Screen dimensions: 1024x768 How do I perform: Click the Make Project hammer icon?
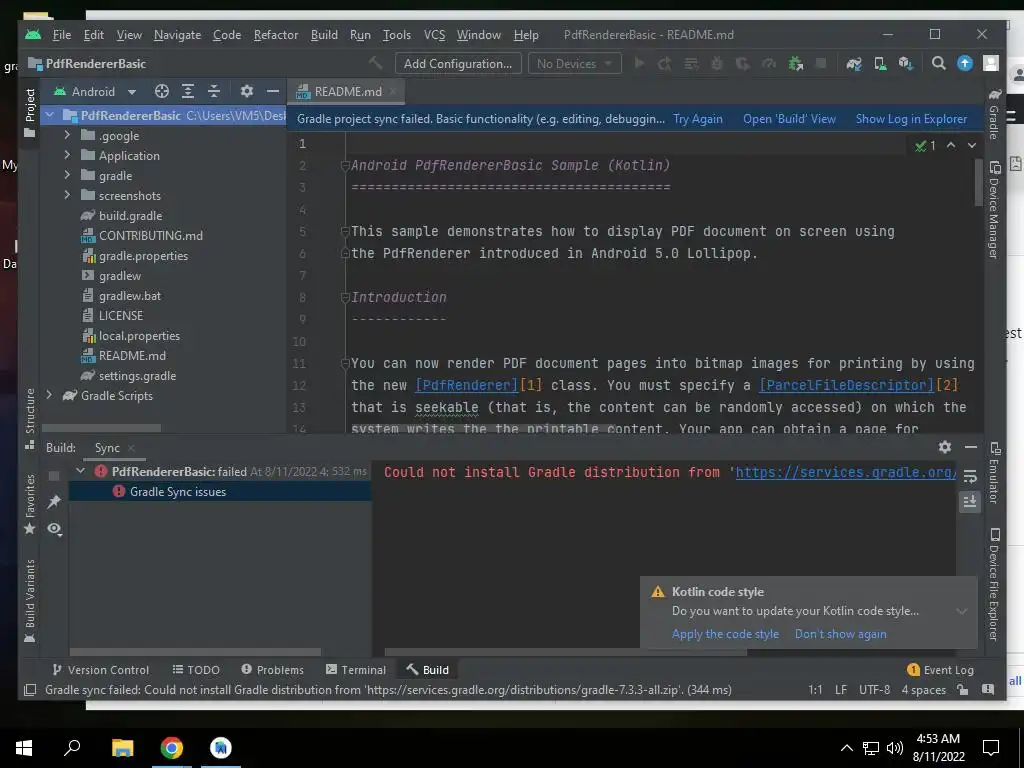376,63
